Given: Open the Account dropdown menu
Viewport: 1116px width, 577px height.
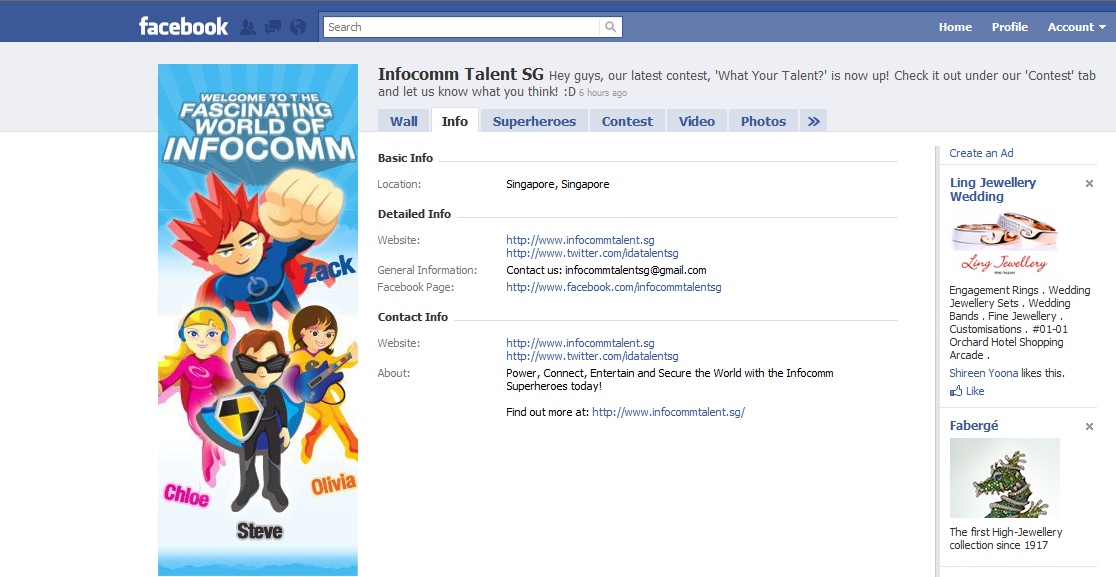Looking at the screenshot, I should point(1076,27).
